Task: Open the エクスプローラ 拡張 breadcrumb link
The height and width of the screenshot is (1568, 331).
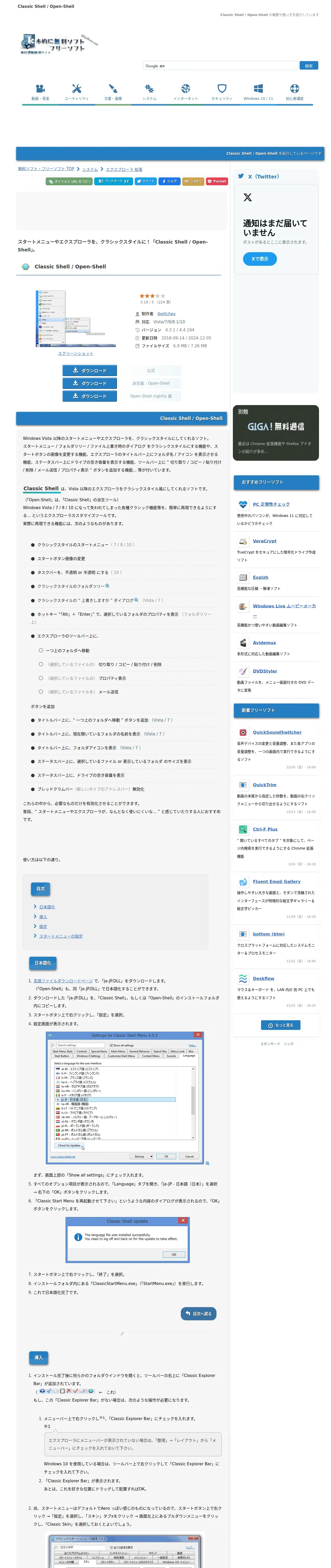Action: [124, 169]
